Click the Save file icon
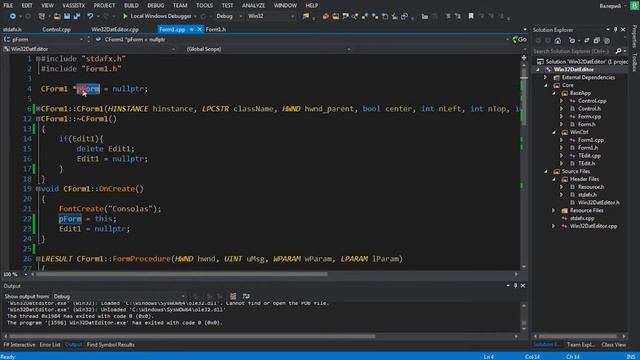This screenshot has height=360, width=640. coord(67,16)
